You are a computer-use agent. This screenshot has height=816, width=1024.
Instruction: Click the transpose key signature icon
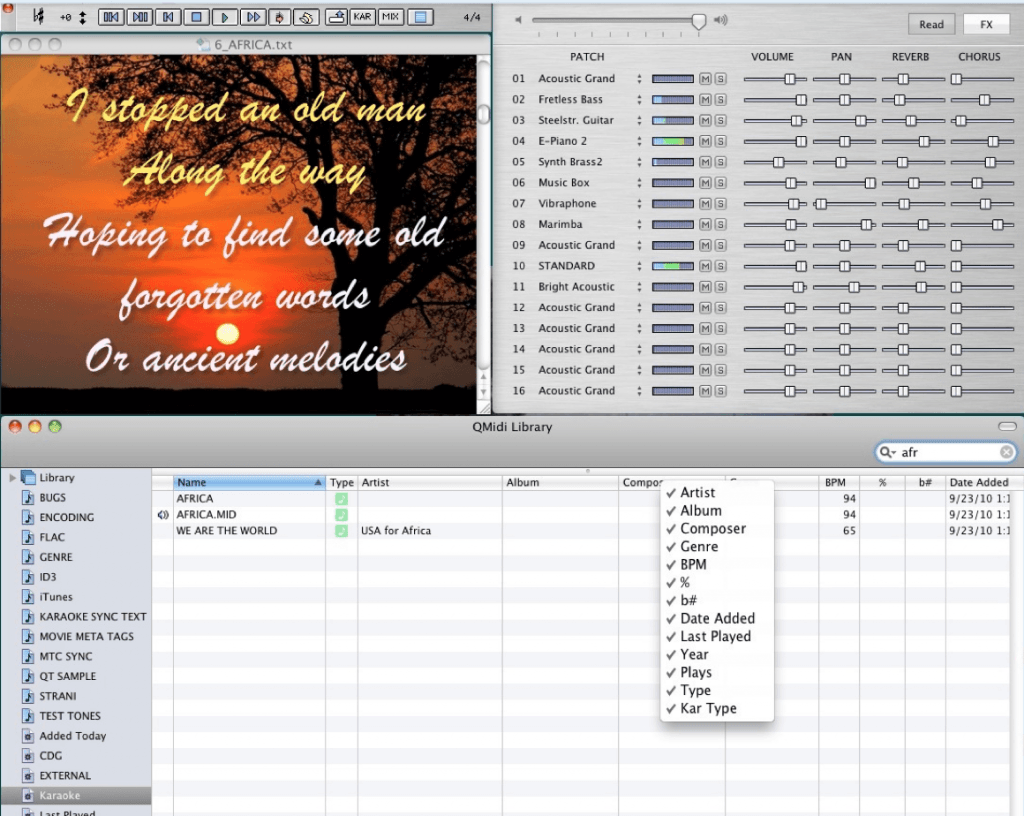click(38, 16)
